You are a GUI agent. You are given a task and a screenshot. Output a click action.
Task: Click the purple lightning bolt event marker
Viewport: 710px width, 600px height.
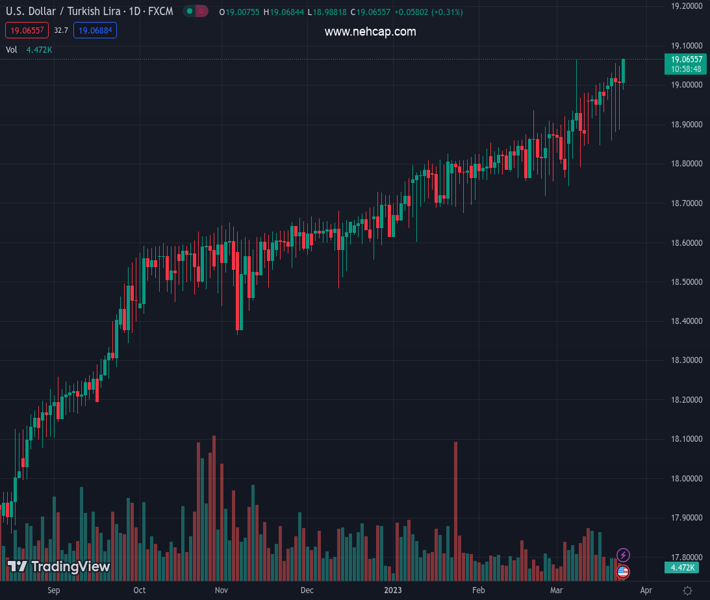(x=623, y=555)
